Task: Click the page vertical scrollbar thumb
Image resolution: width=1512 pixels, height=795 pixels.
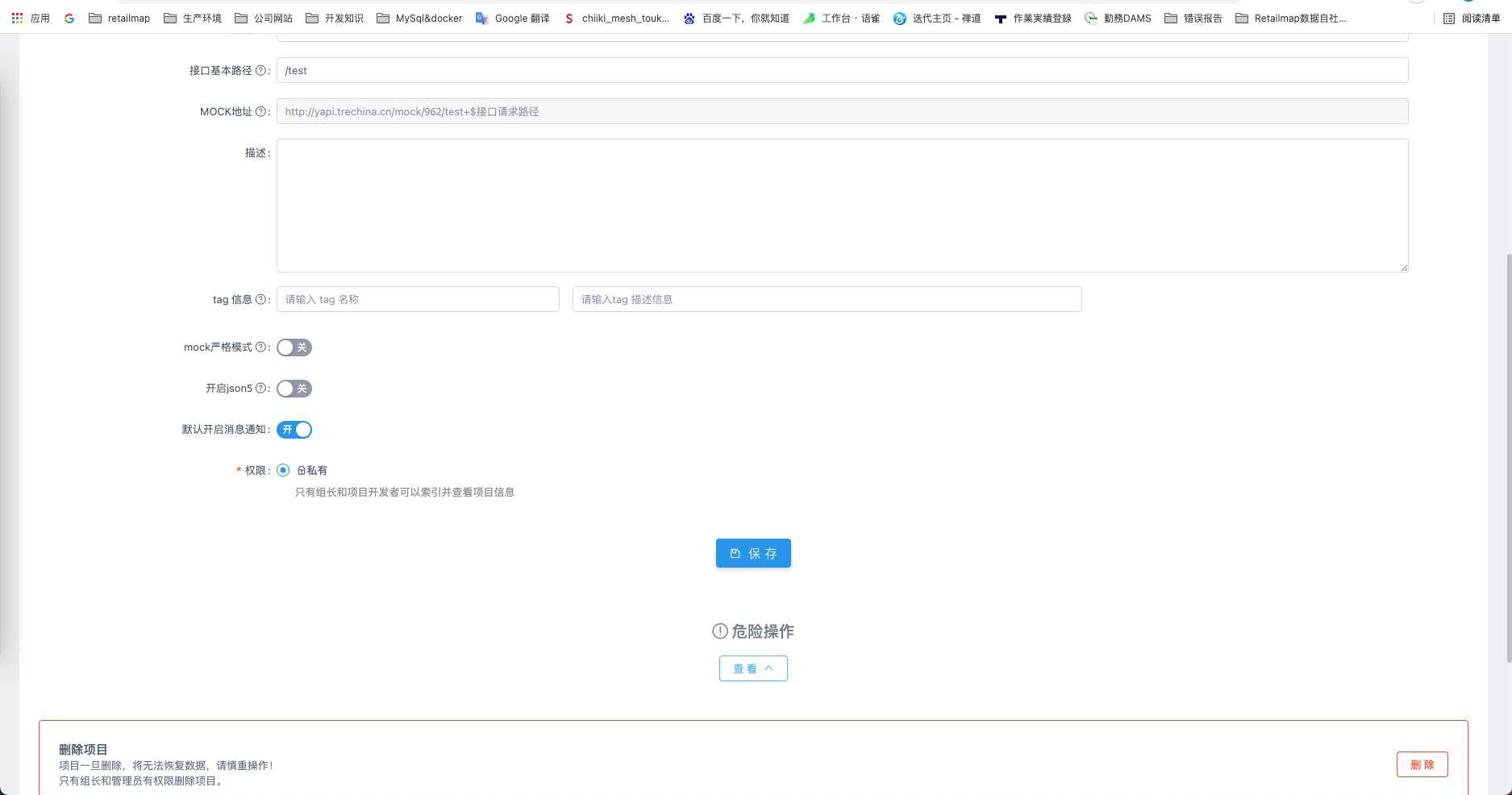Action: 1509,458
